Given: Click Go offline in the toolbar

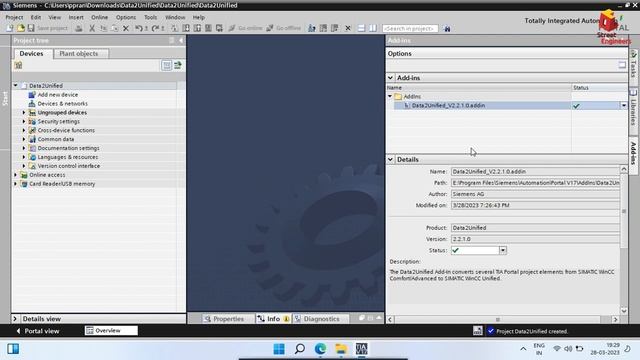Looking at the screenshot, I should point(284,28).
